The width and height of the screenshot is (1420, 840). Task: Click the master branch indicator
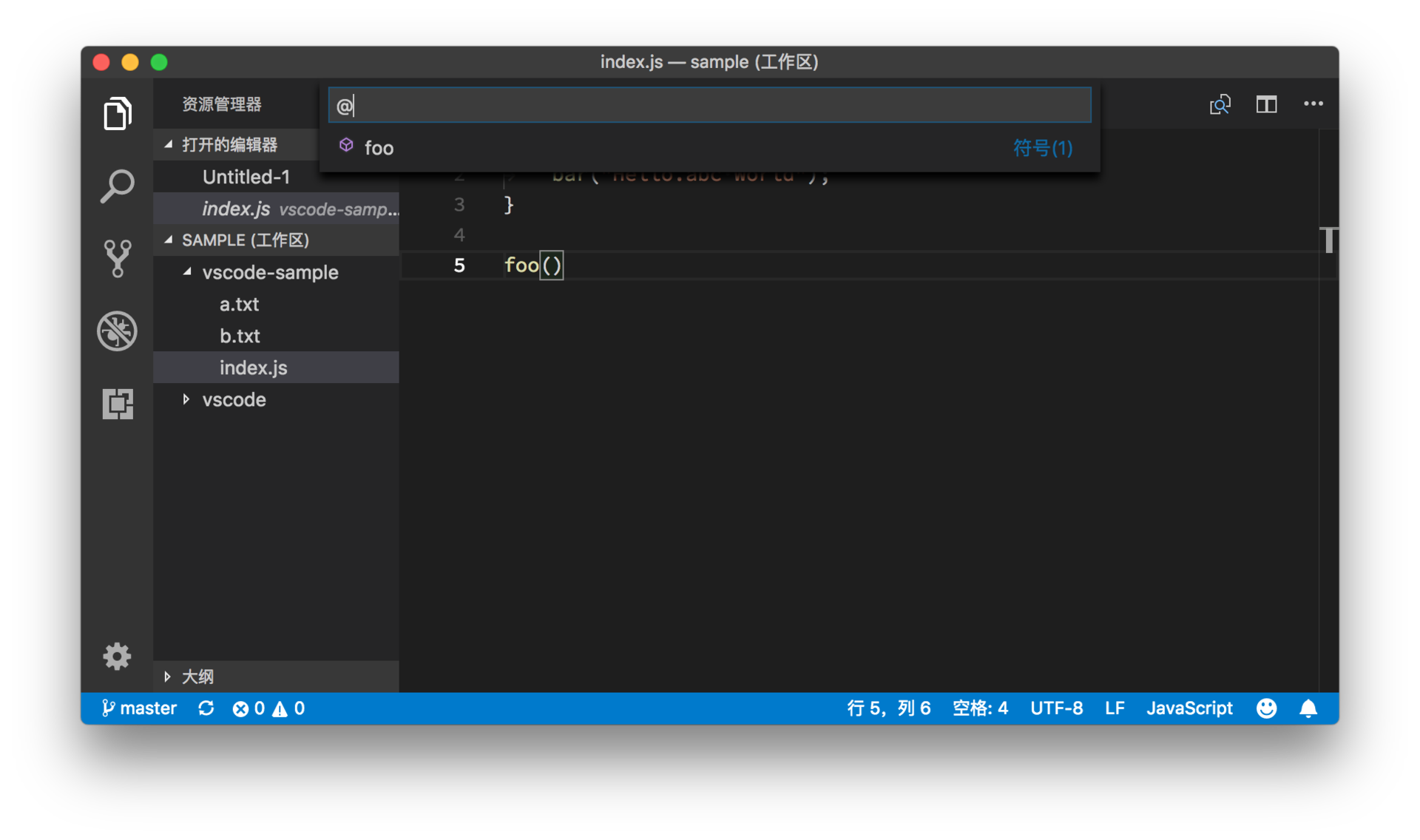(x=139, y=708)
